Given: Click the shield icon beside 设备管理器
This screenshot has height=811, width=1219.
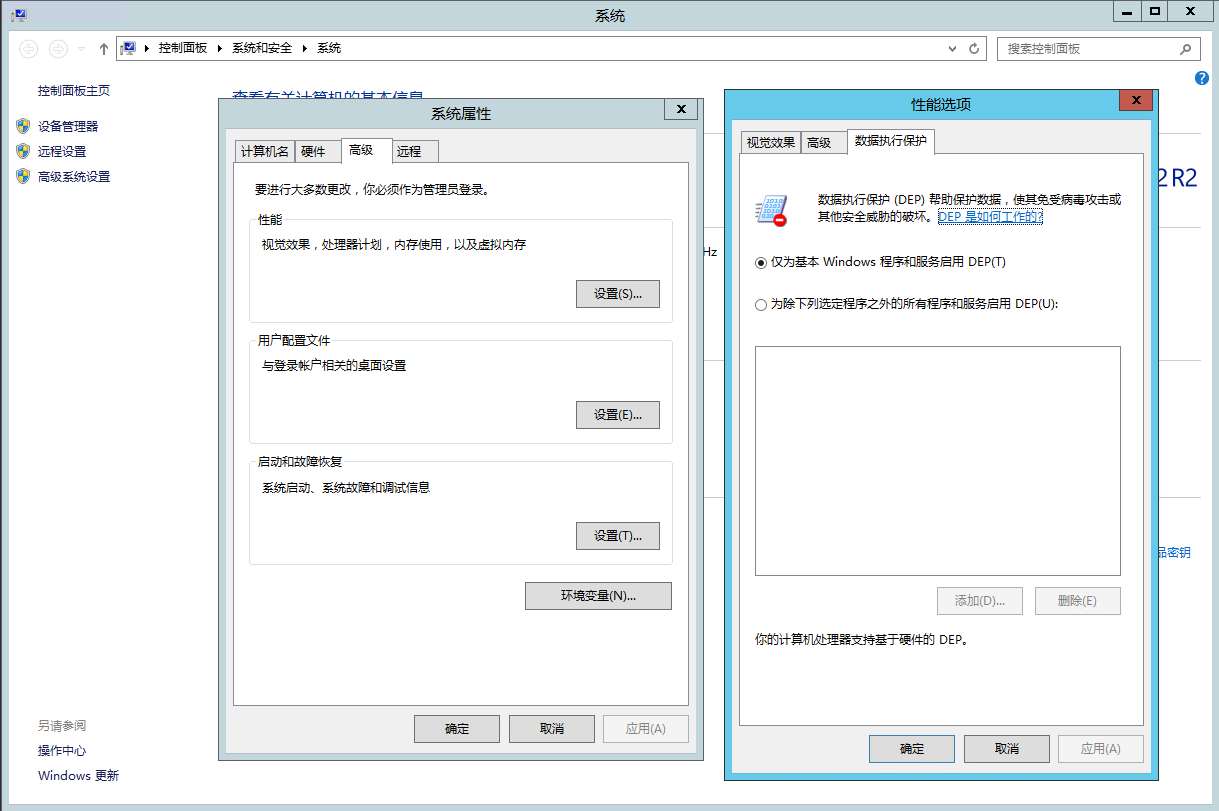Looking at the screenshot, I should pyautogui.click(x=23, y=126).
